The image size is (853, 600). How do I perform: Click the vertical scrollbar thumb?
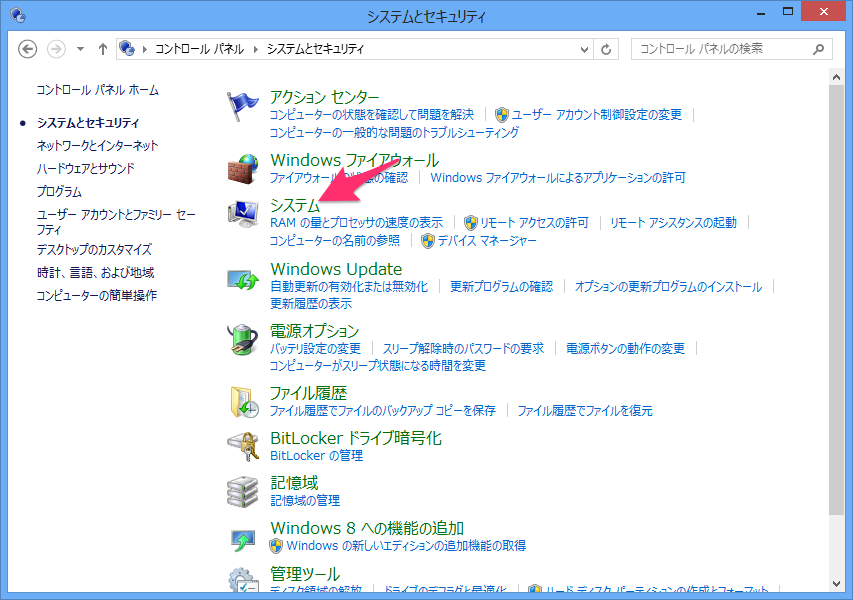[837, 300]
